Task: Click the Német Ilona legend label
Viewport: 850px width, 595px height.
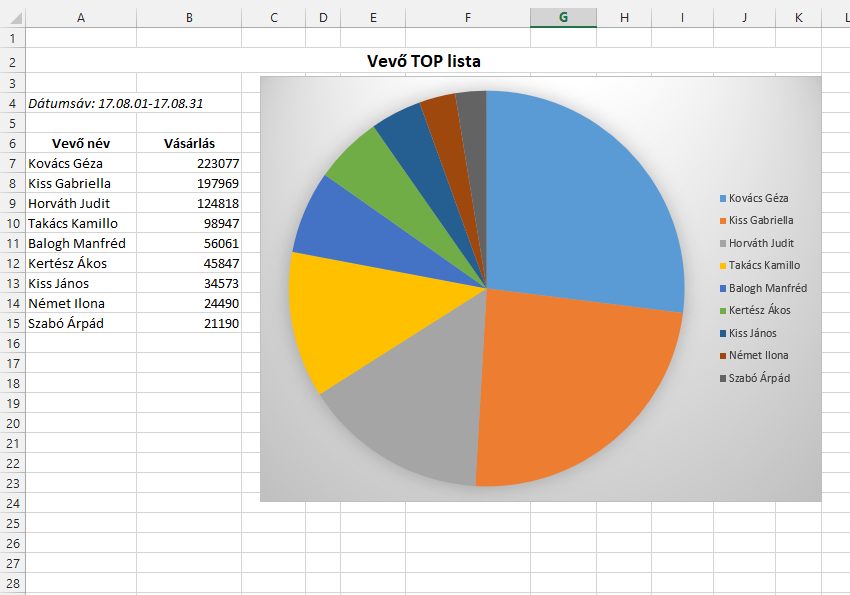Action: point(758,355)
